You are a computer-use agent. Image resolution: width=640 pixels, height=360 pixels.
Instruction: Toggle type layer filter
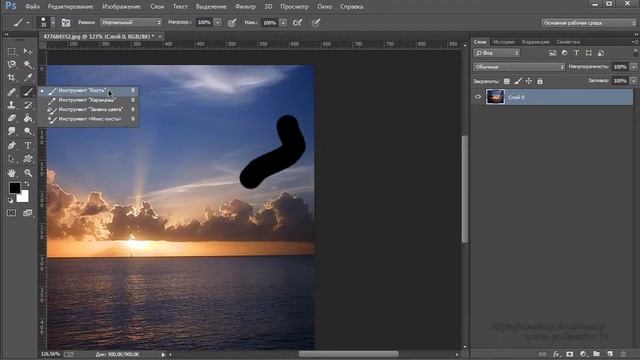click(576, 53)
